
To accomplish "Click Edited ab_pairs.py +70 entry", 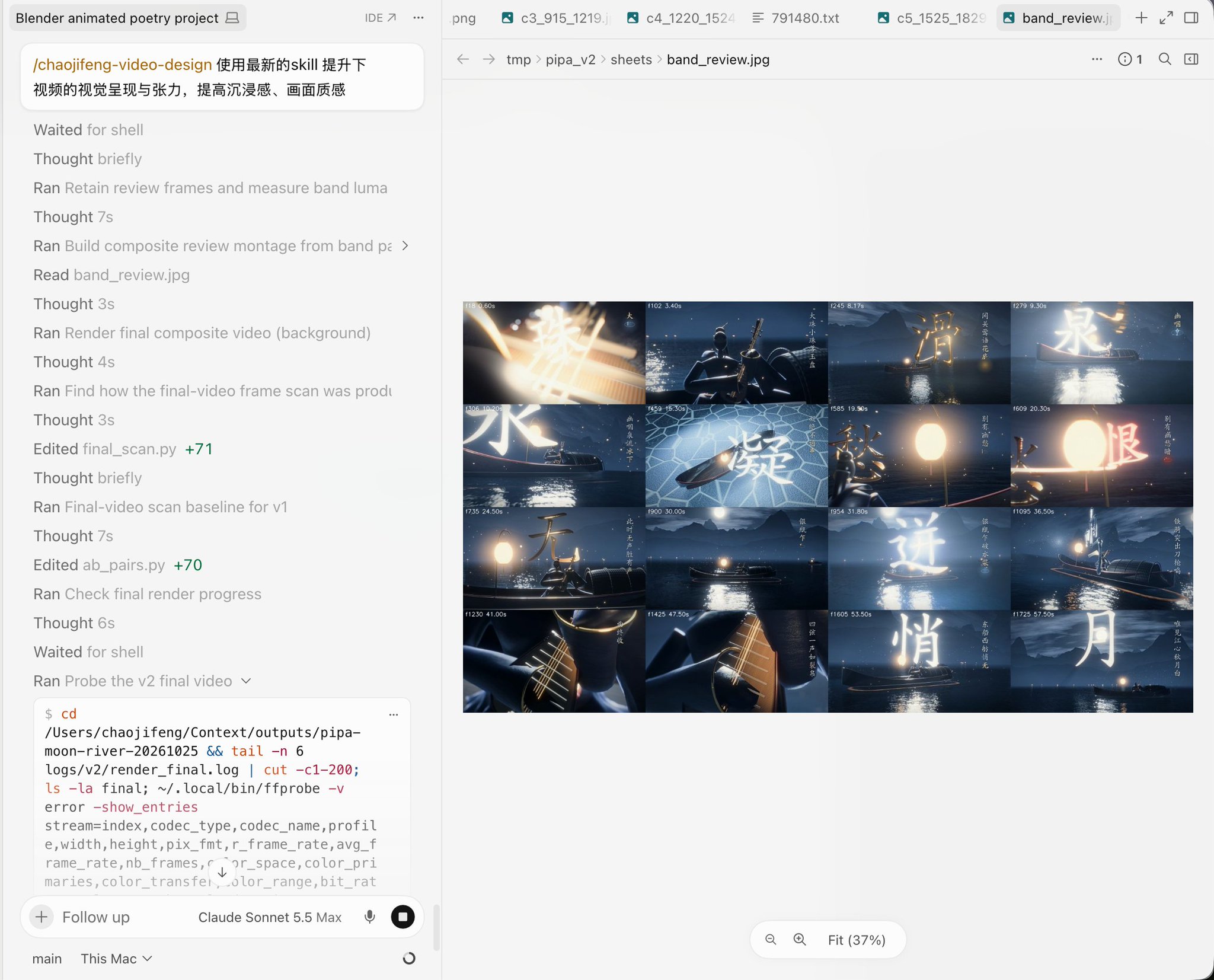I will pyautogui.click(x=118, y=565).
